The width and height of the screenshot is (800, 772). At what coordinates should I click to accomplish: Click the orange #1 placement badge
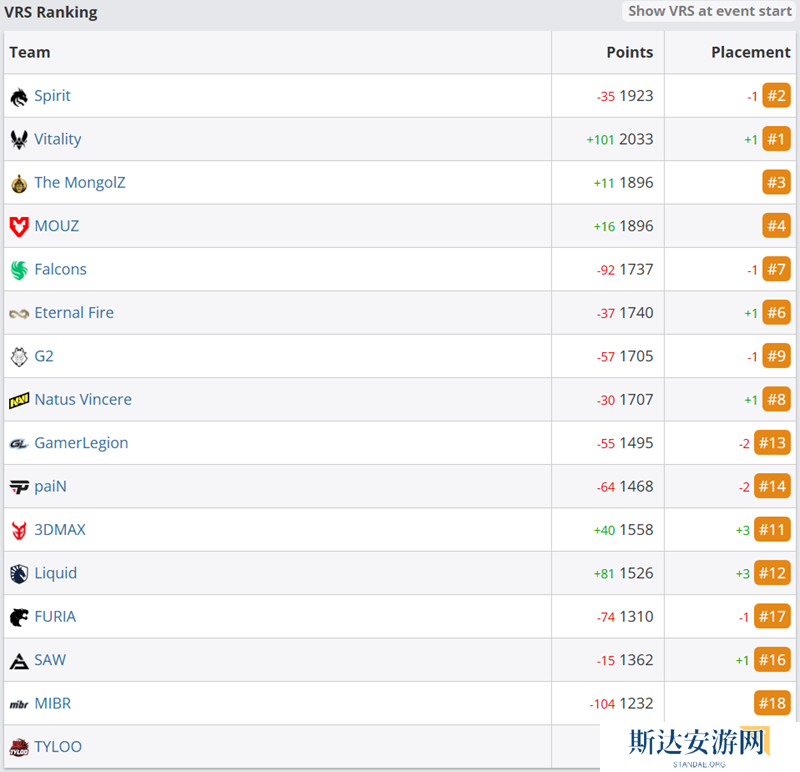pos(776,139)
